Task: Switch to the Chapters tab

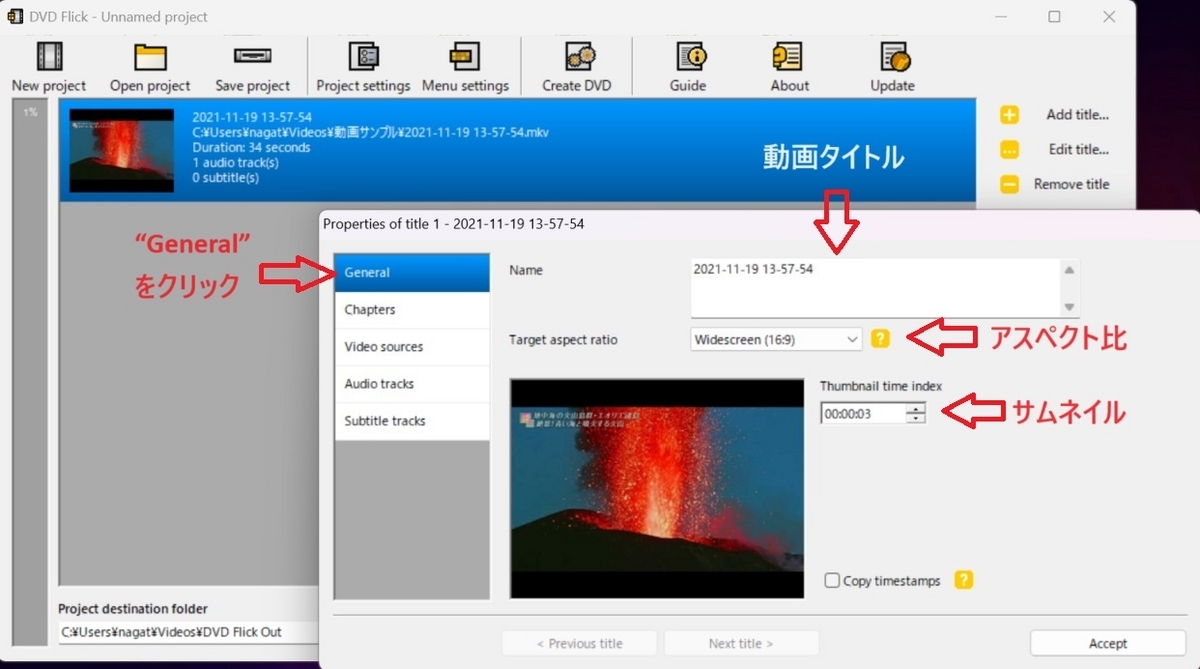Action: point(412,310)
